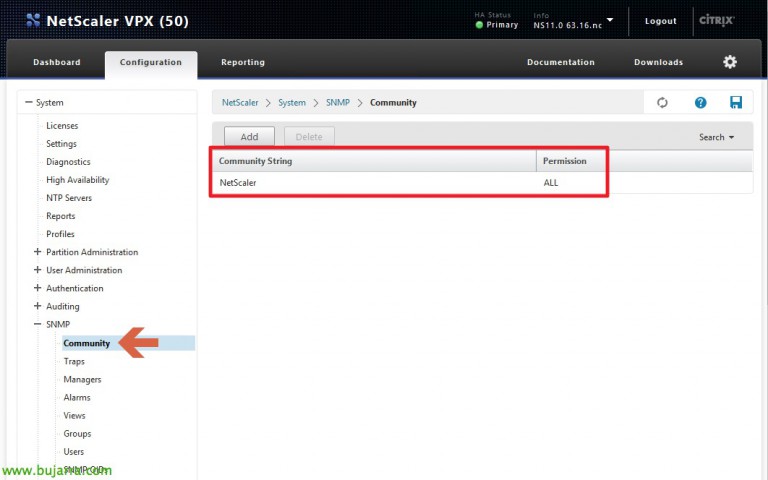Open Diagnostics in the System tree
Viewport: 768px width, 480px height.
(x=68, y=162)
